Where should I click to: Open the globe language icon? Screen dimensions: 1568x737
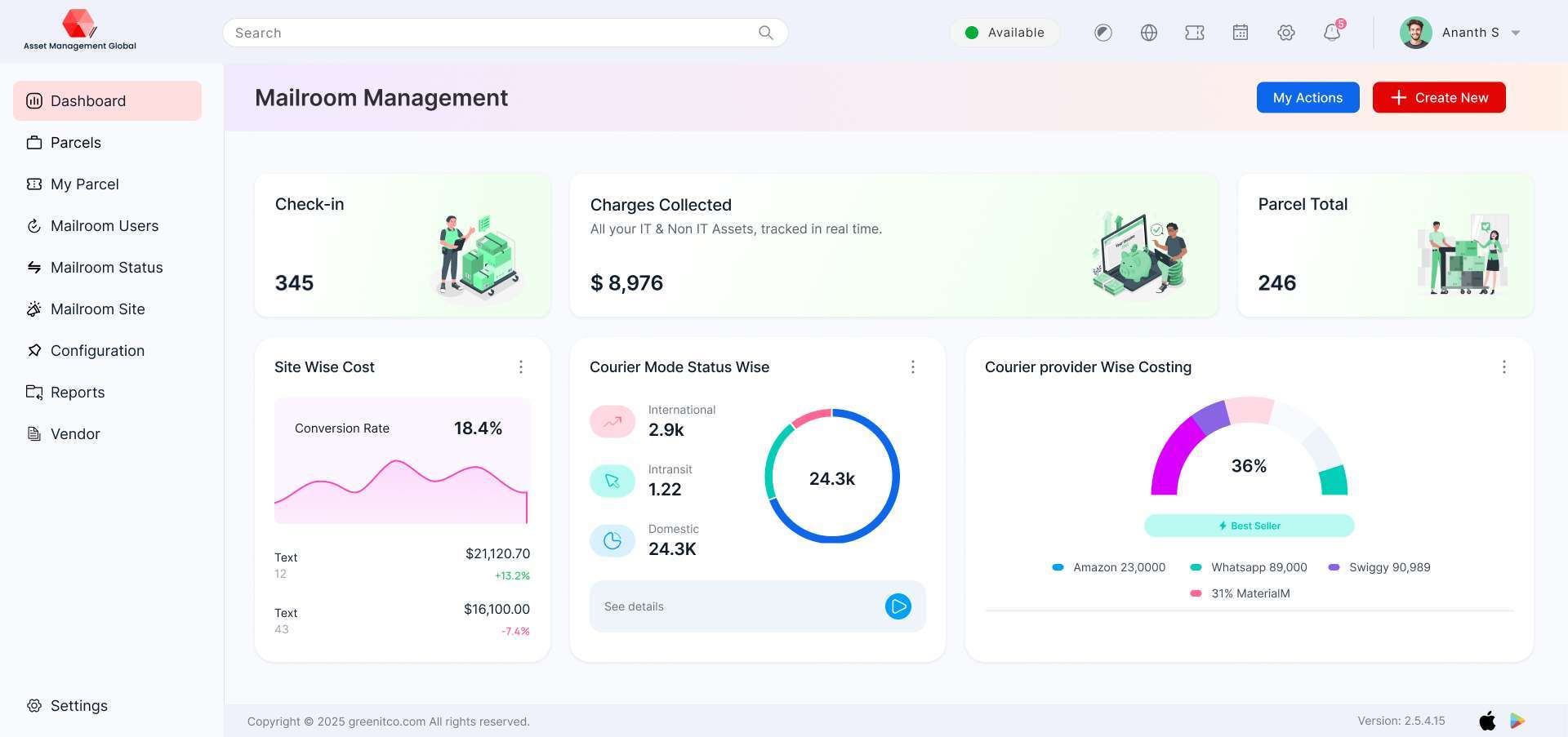(1148, 33)
